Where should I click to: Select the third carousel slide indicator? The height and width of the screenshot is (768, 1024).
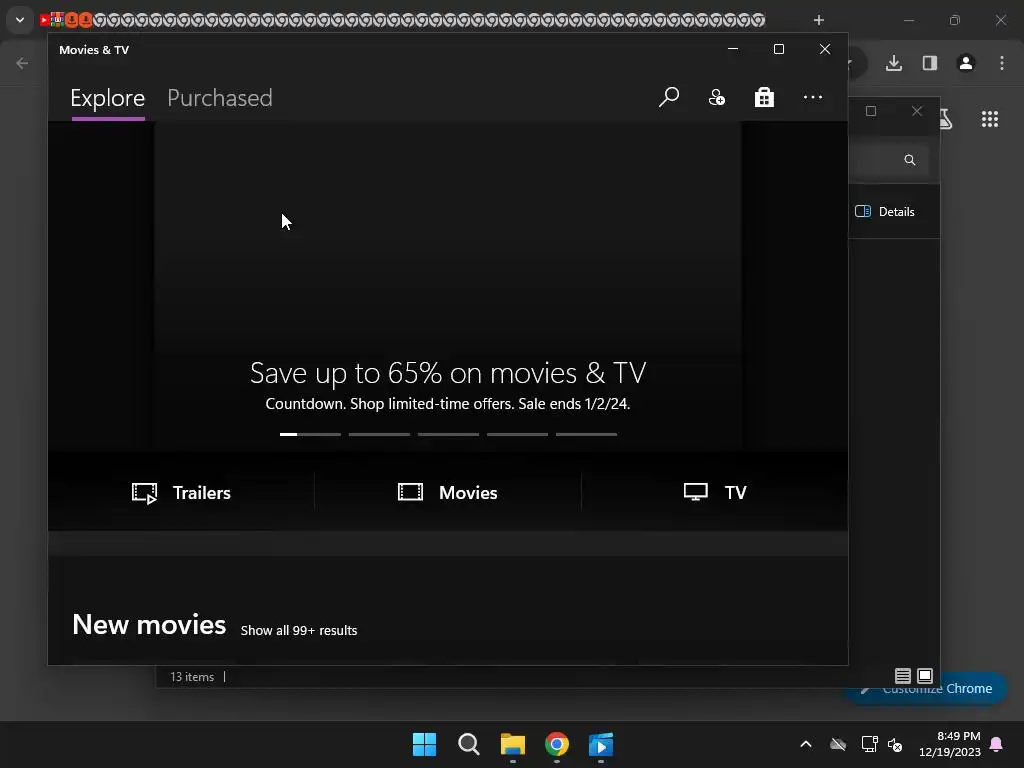click(x=448, y=434)
